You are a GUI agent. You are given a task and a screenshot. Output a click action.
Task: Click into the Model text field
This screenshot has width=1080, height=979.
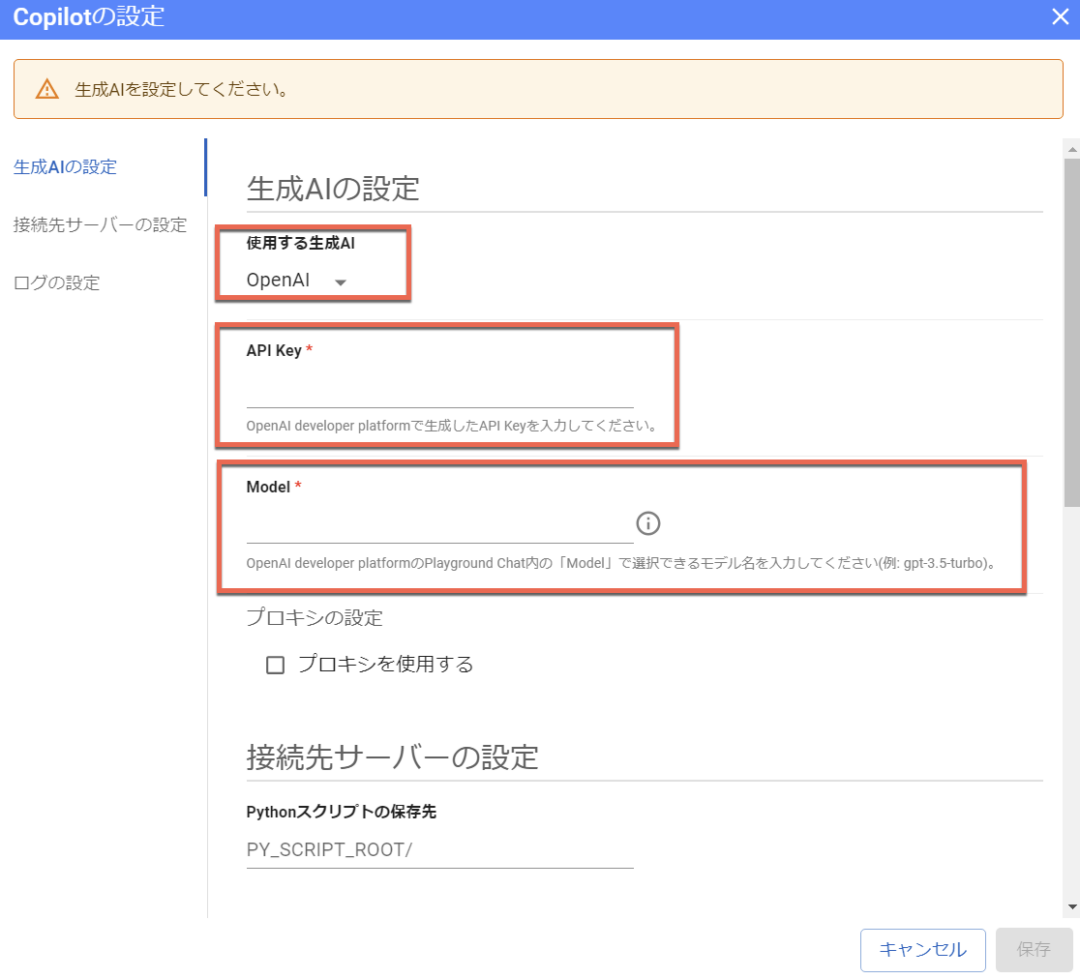440,525
